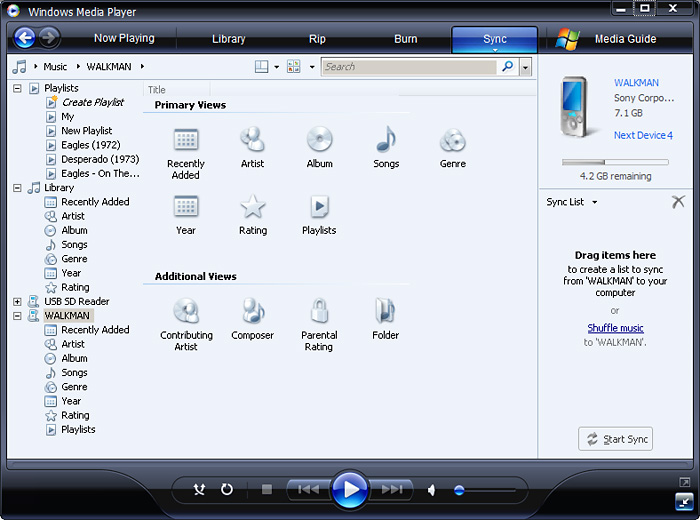Open the Sync tab
The width and height of the screenshot is (700, 520).
point(495,39)
